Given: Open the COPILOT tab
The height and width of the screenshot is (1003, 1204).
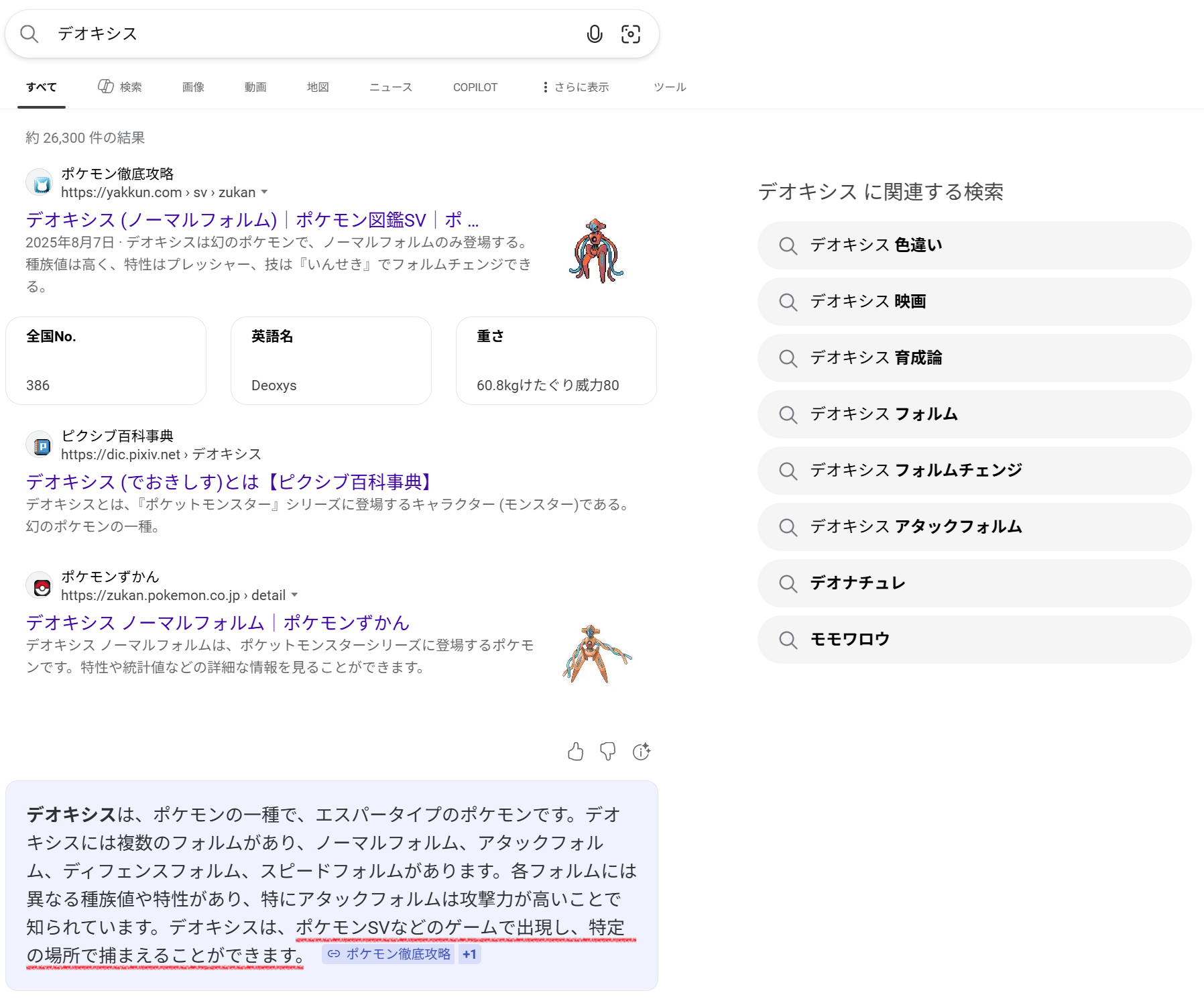Looking at the screenshot, I should [x=475, y=87].
